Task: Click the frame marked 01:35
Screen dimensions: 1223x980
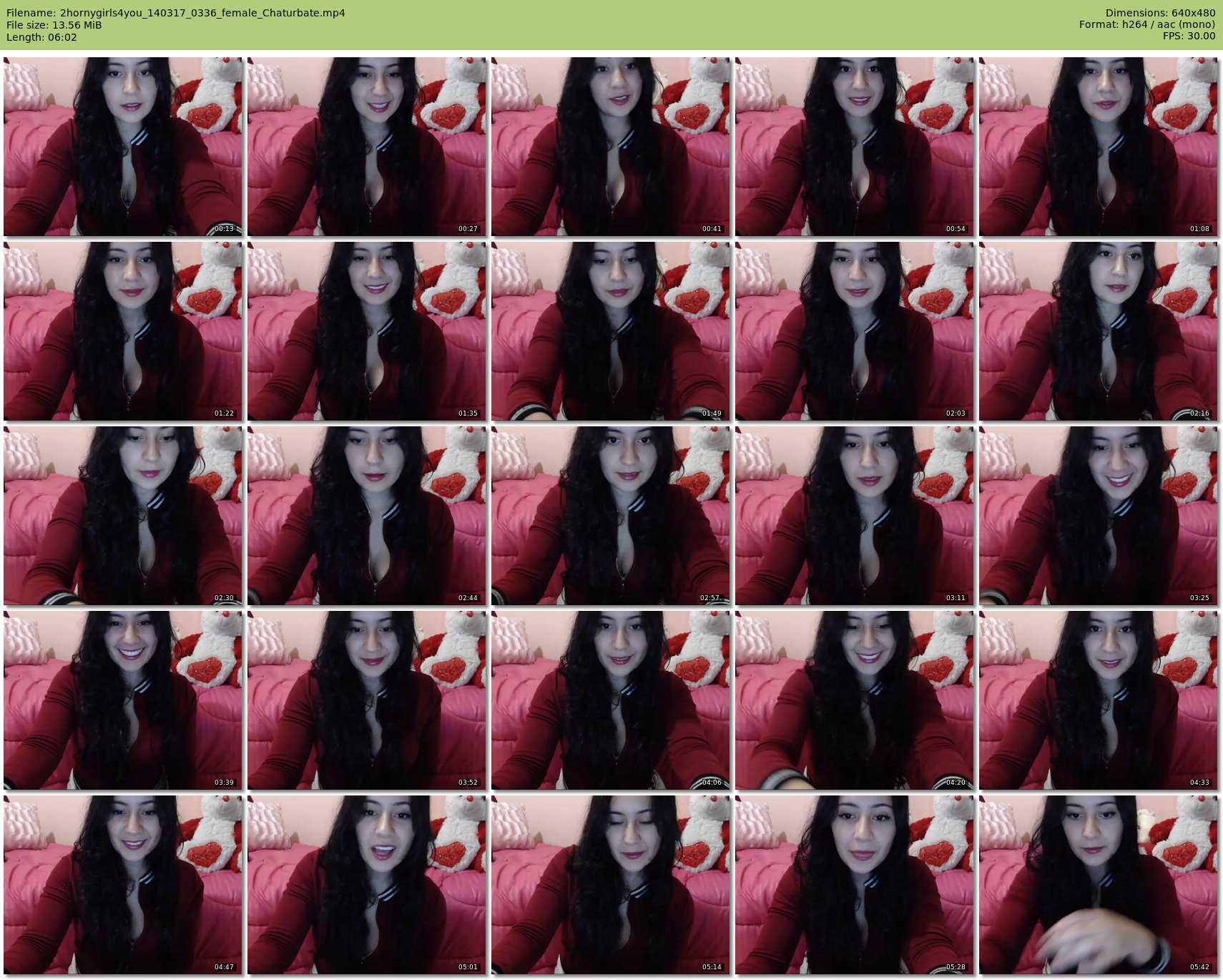Action: [x=367, y=331]
